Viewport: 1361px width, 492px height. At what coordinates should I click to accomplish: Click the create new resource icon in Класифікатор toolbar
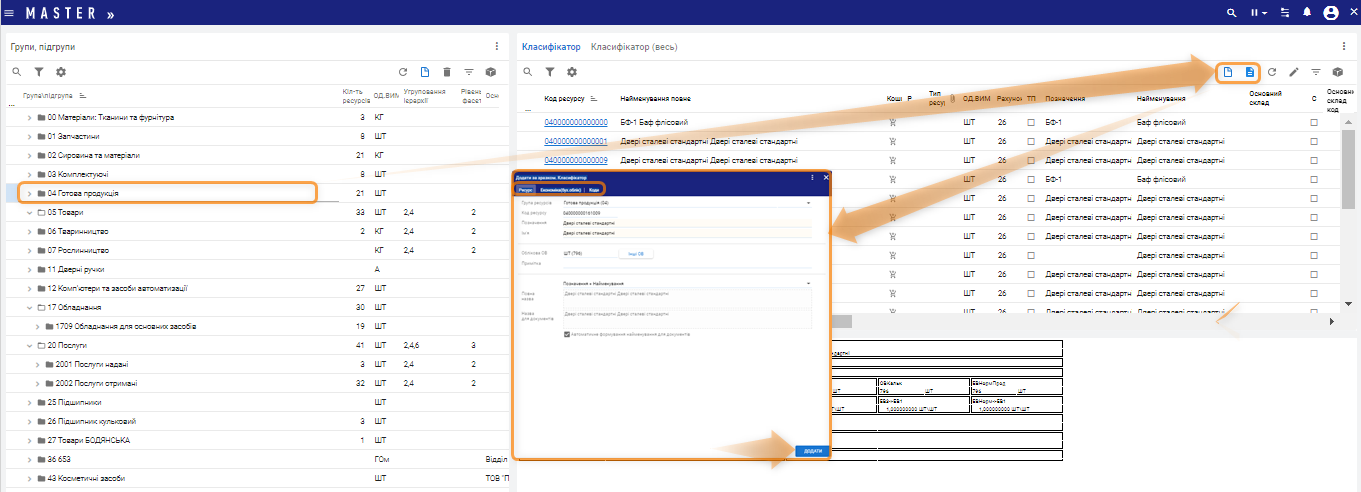pos(1228,72)
